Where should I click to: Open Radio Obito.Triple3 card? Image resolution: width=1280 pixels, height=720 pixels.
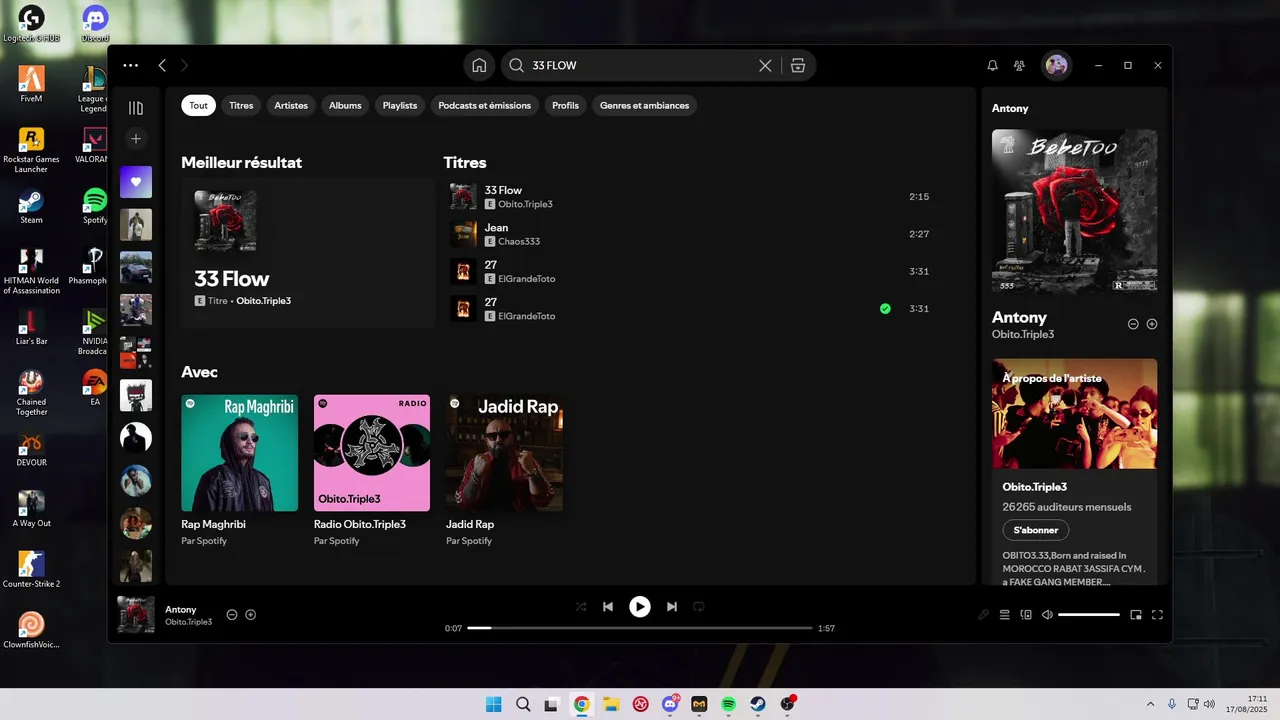coord(372,472)
